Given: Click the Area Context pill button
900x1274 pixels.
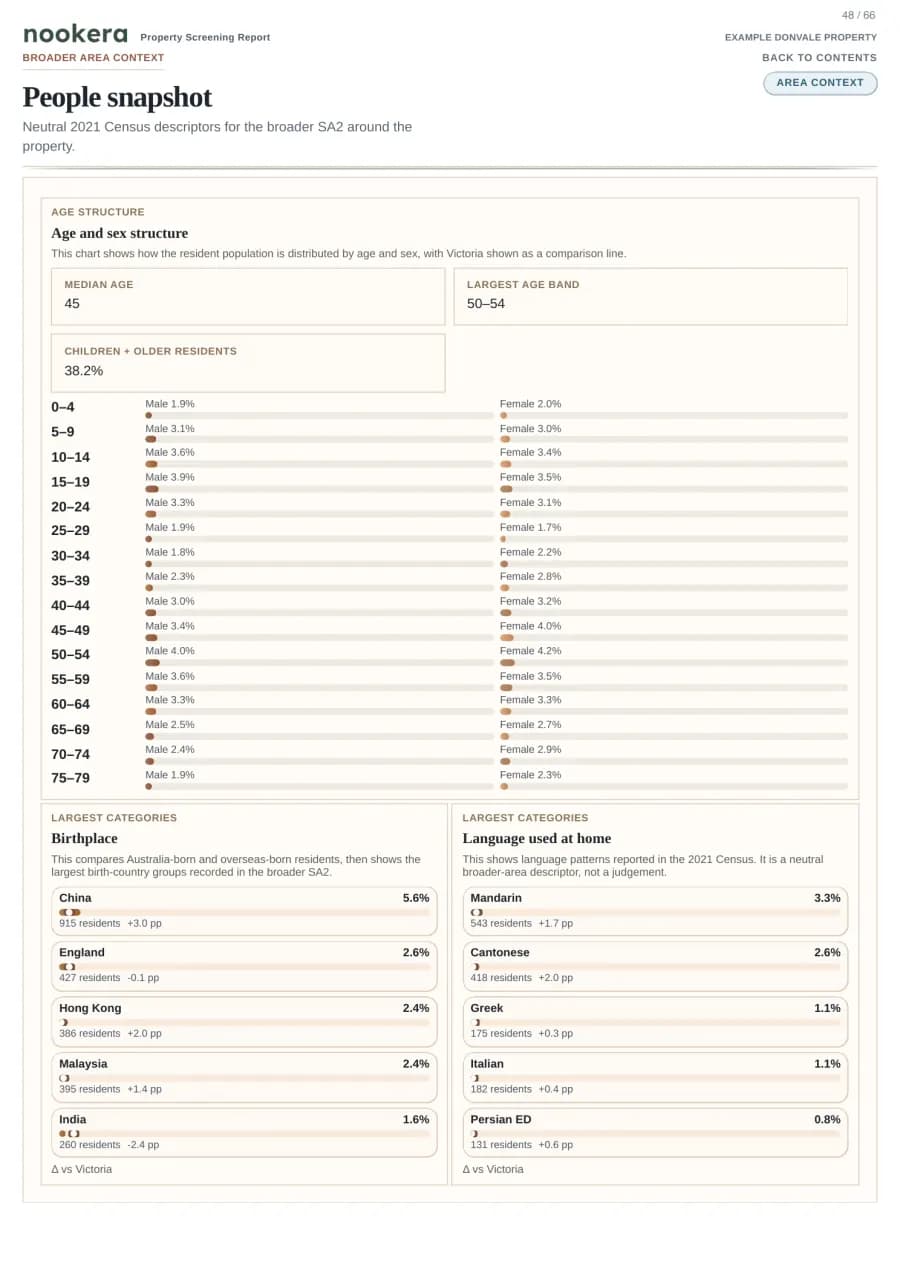Looking at the screenshot, I should [x=820, y=83].
